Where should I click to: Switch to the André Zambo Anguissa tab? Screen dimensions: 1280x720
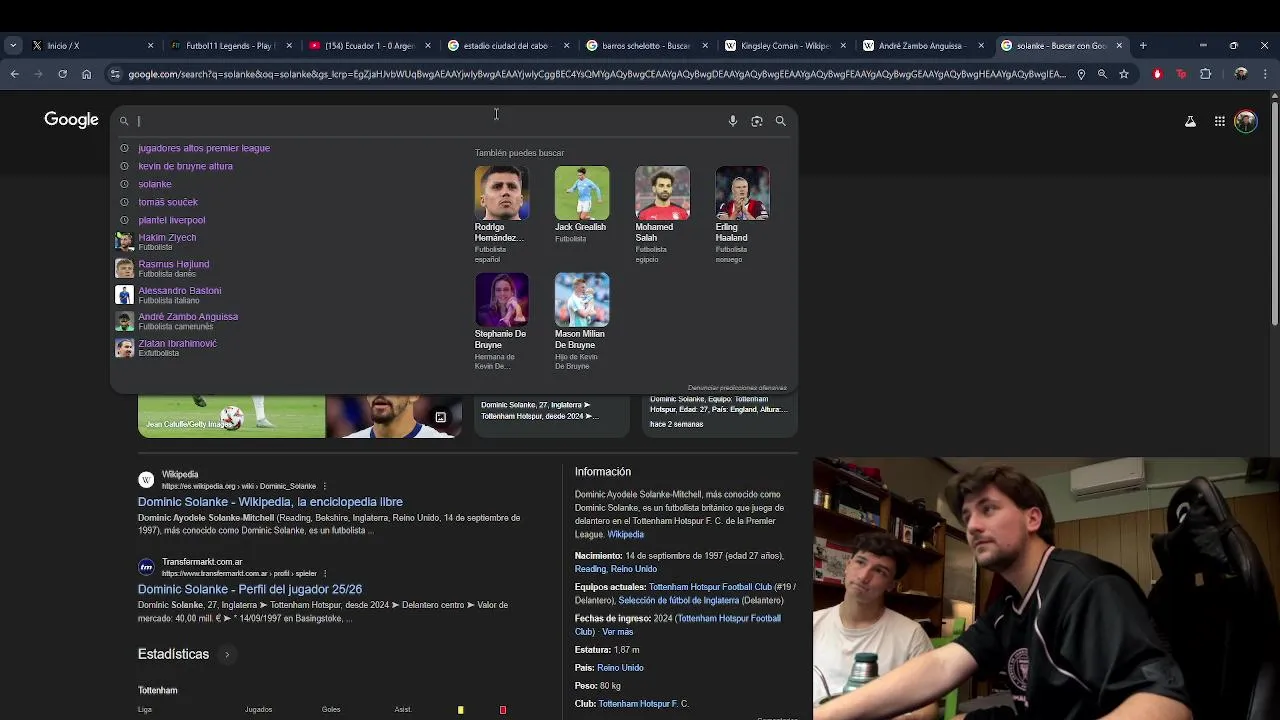(923, 45)
